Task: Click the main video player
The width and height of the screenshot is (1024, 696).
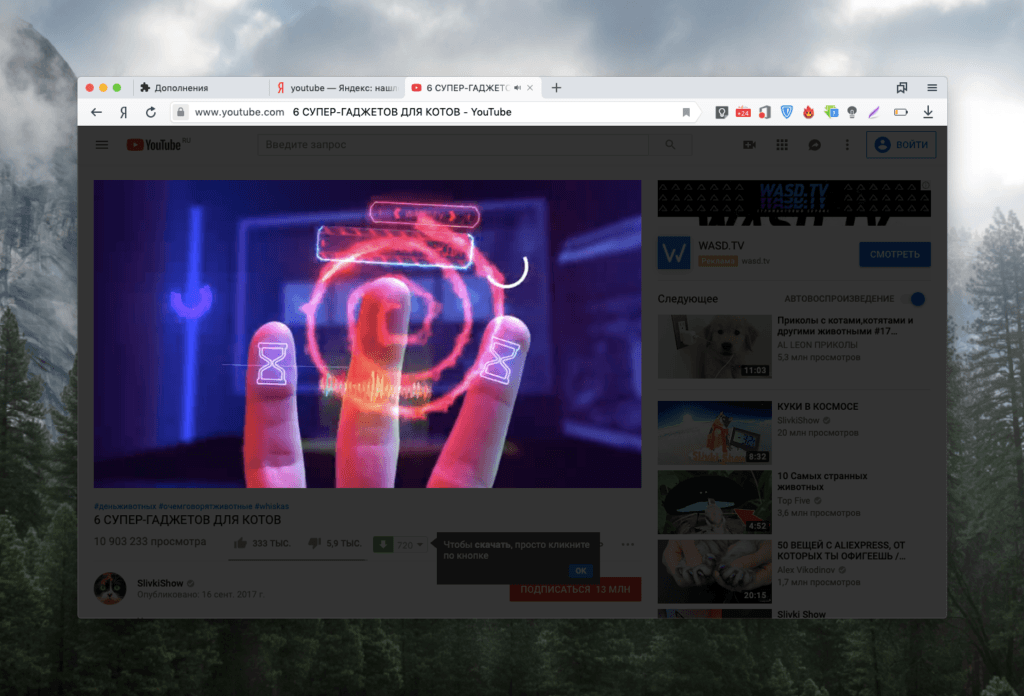Action: 368,334
